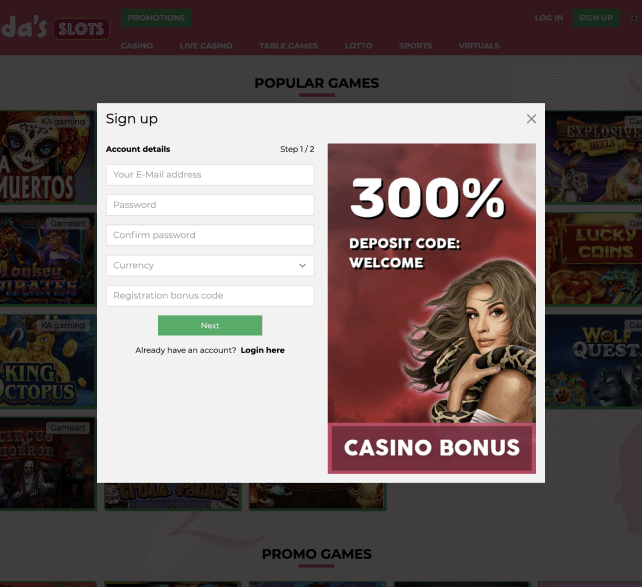Follow the Login here link
The image size is (642, 588).
click(x=262, y=350)
